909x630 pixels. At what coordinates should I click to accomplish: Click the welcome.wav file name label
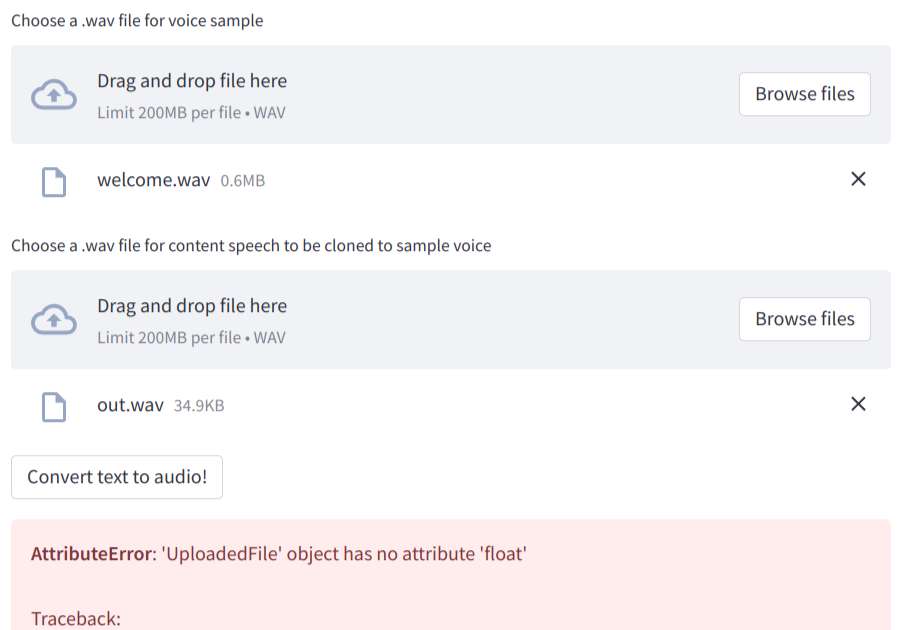tap(153, 180)
